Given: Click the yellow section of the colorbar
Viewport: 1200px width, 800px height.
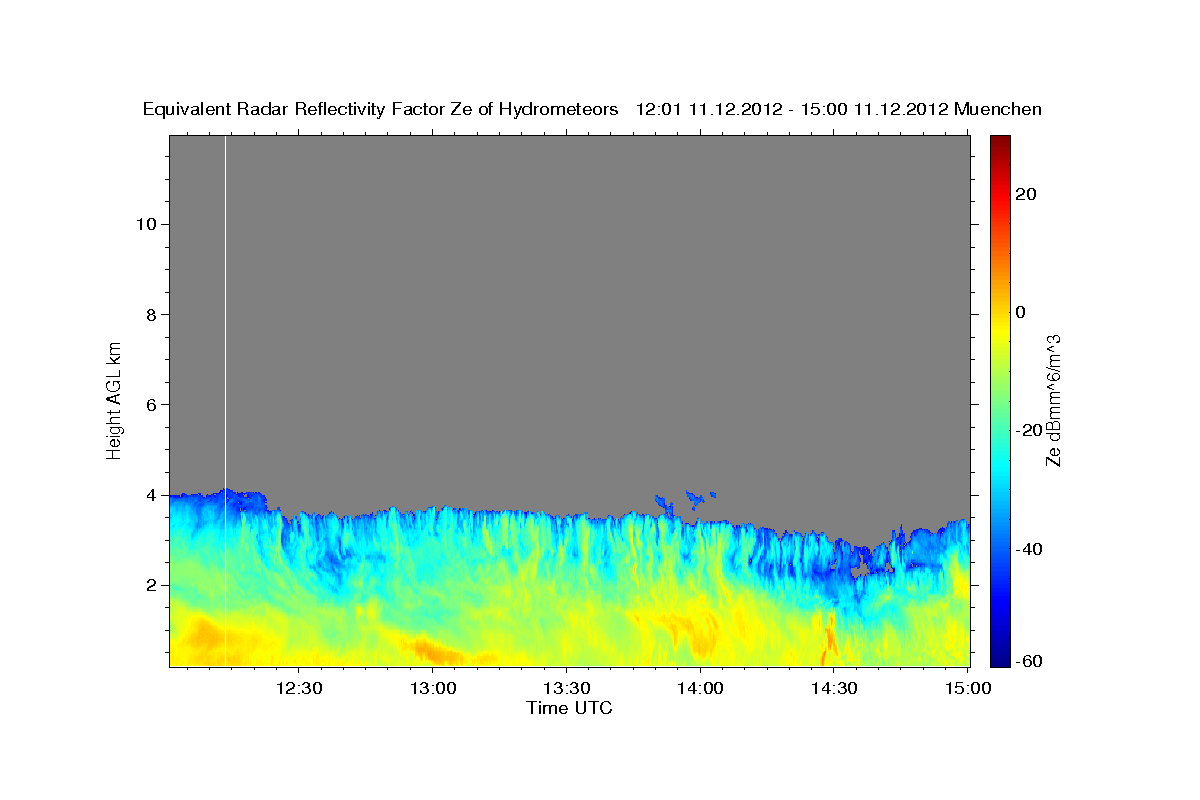Looking at the screenshot, I should pyautogui.click(x=1000, y=330).
